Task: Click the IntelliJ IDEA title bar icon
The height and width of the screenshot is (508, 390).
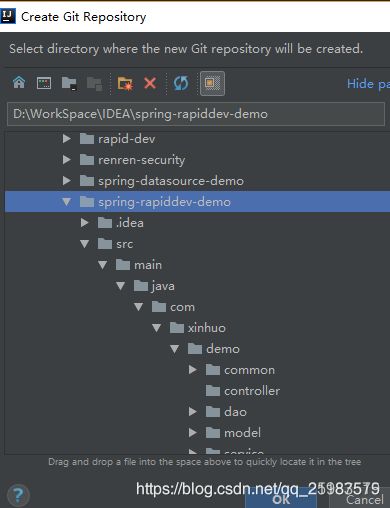Action: point(8,16)
